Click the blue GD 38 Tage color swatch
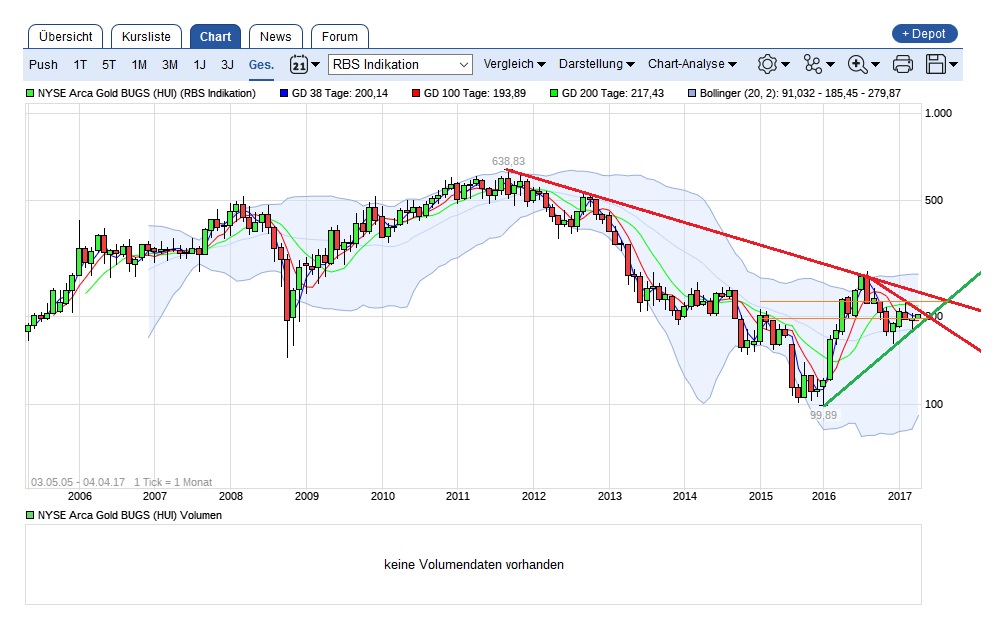Screen dimensions: 1008x630 click(284, 93)
